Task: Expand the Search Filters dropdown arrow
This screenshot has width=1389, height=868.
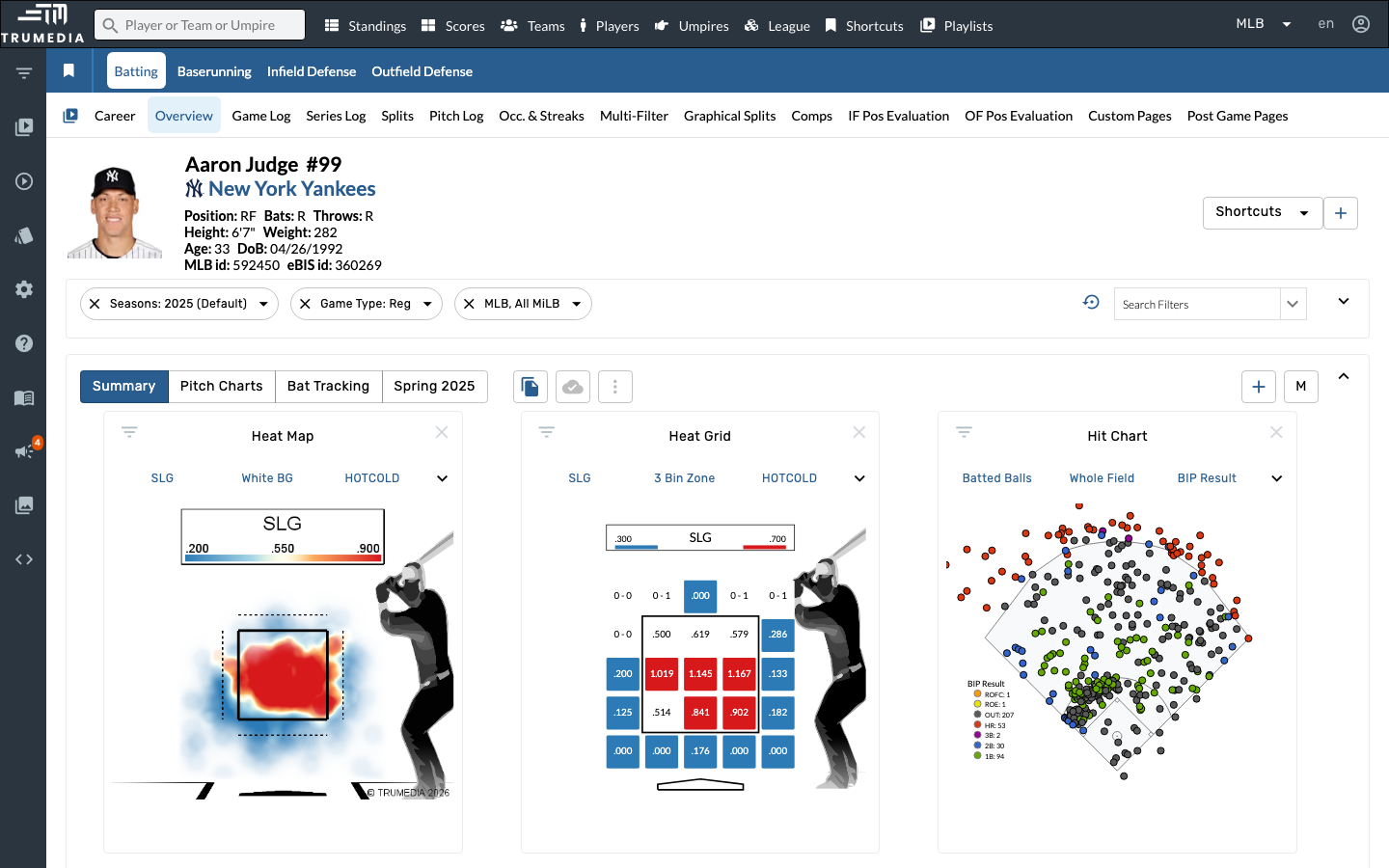Action: [1293, 304]
